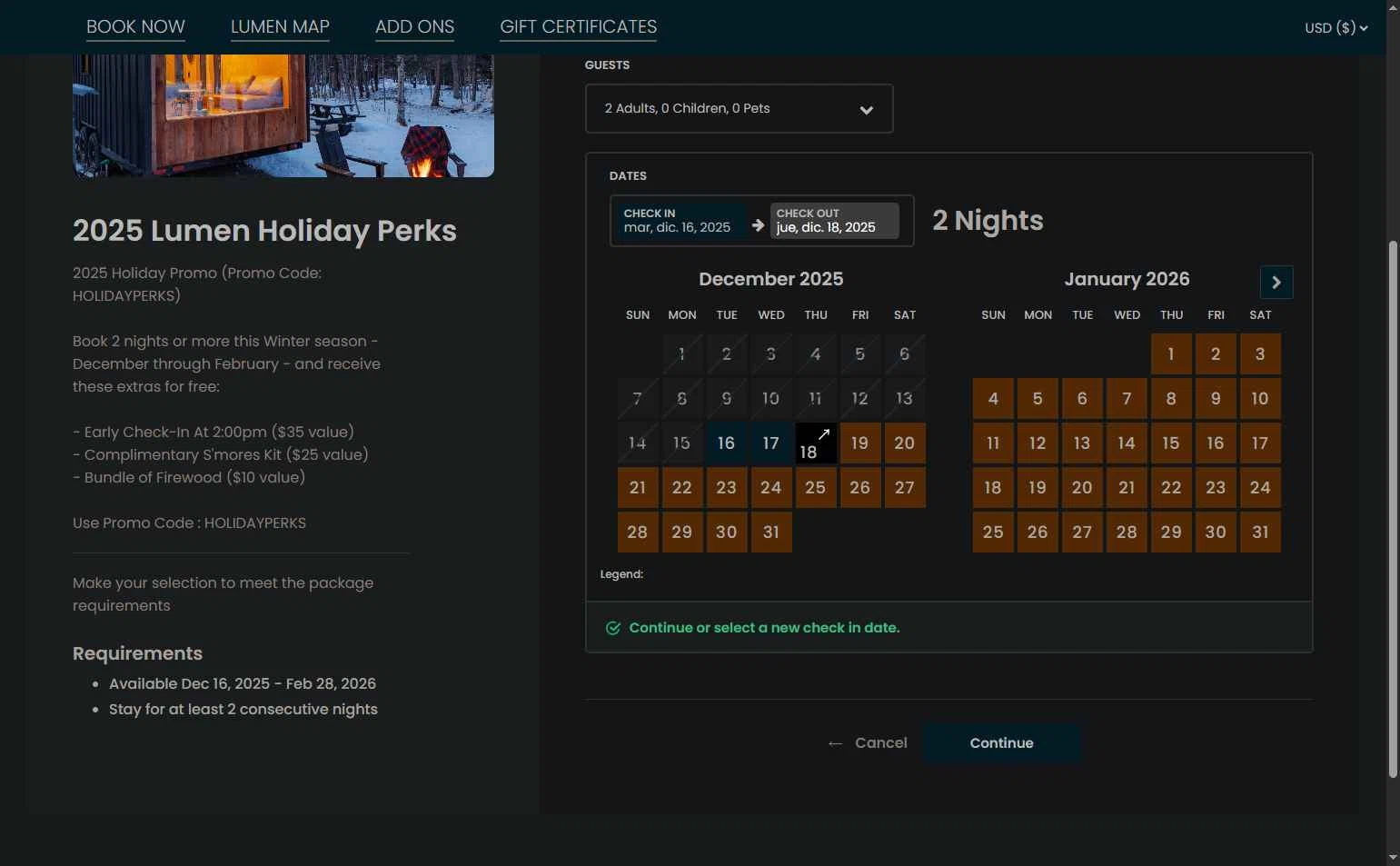
Task: Cancel the booking selection
Action: (868, 743)
